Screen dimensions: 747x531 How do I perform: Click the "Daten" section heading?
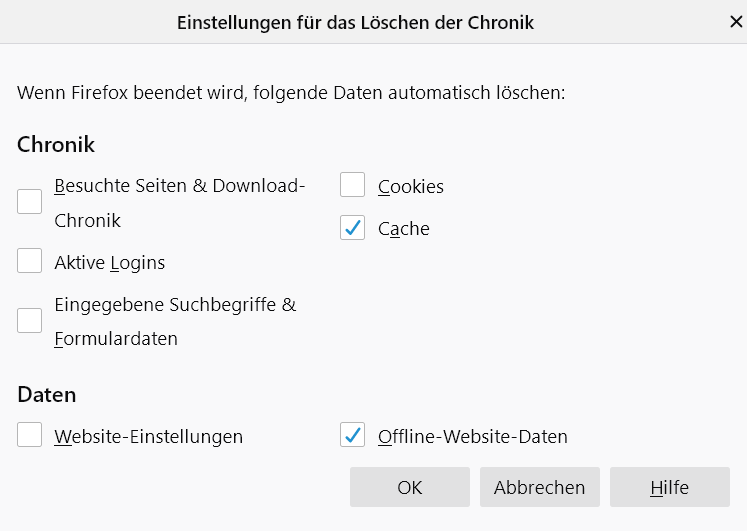click(x=47, y=395)
